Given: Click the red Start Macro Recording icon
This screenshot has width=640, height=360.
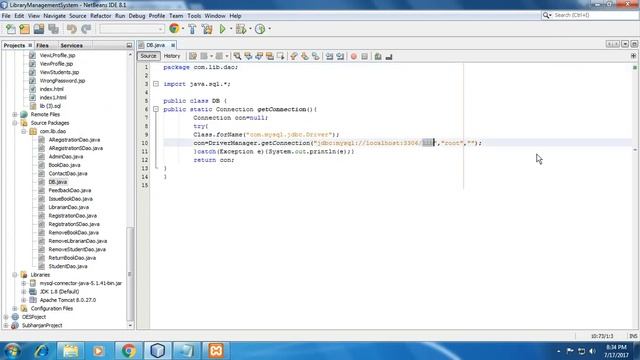Looking at the screenshot, I should [353, 56].
